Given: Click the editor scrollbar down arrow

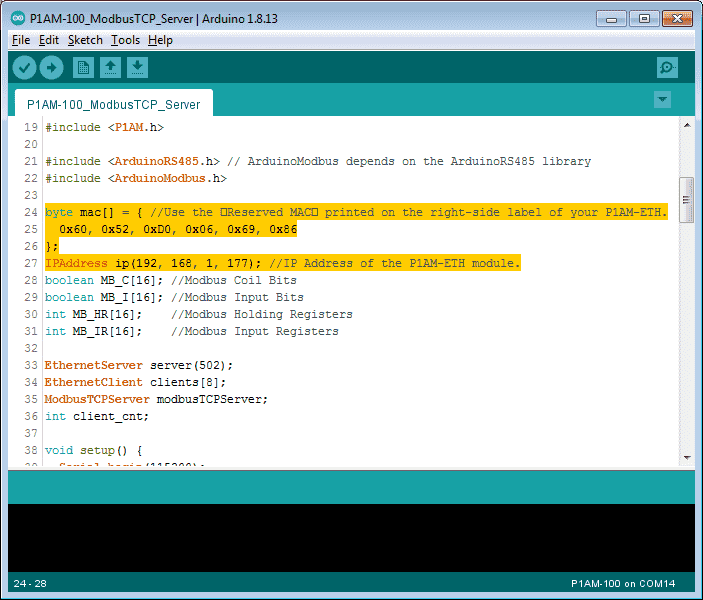Looking at the screenshot, I should (x=687, y=457).
